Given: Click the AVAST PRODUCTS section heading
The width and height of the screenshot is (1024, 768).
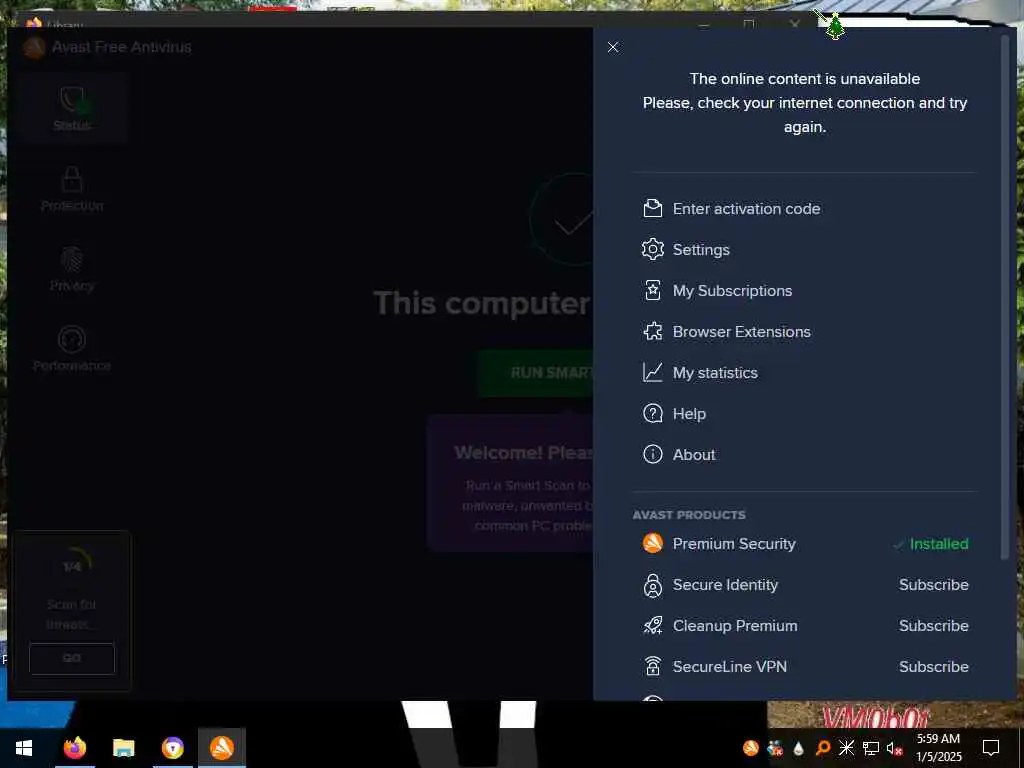Looking at the screenshot, I should 689,515.
